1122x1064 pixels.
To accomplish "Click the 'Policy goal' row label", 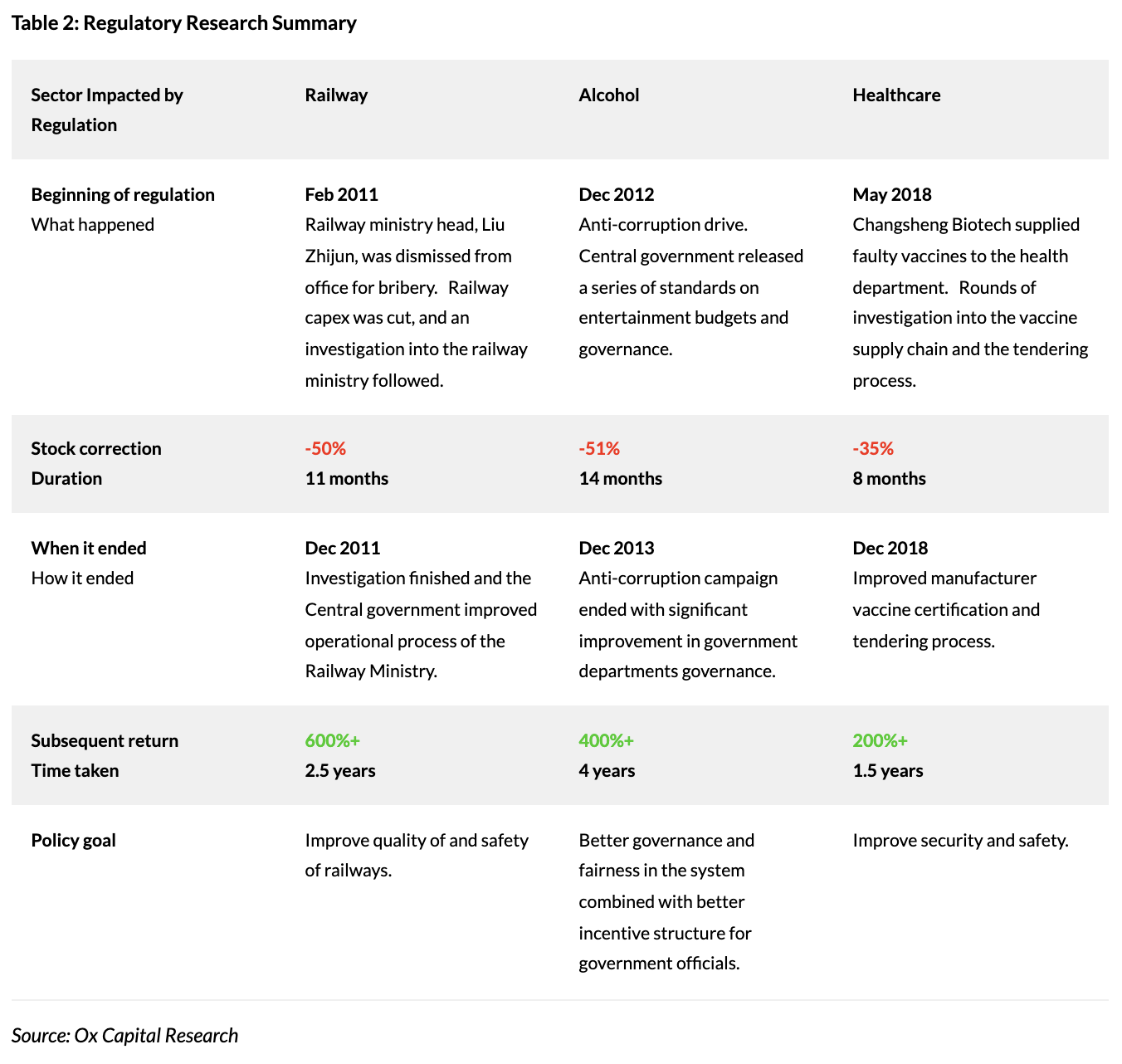I will (x=73, y=841).
